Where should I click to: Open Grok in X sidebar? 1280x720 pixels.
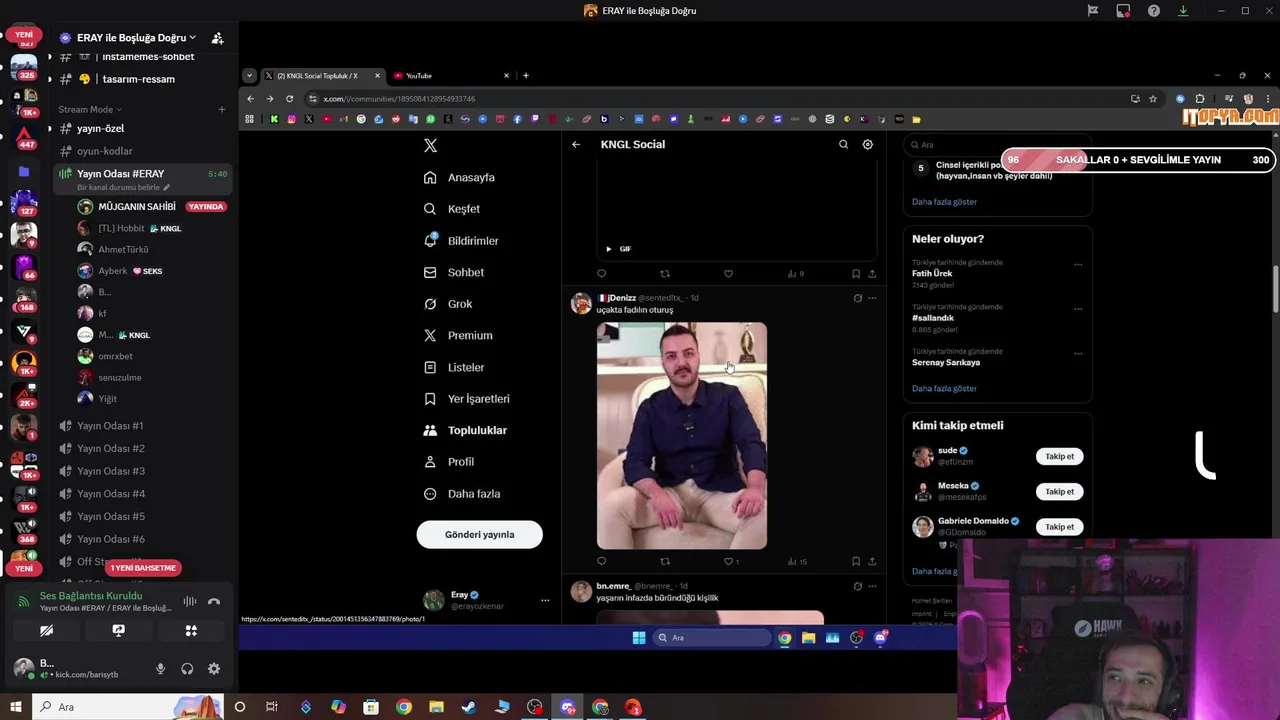[x=447, y=304]
